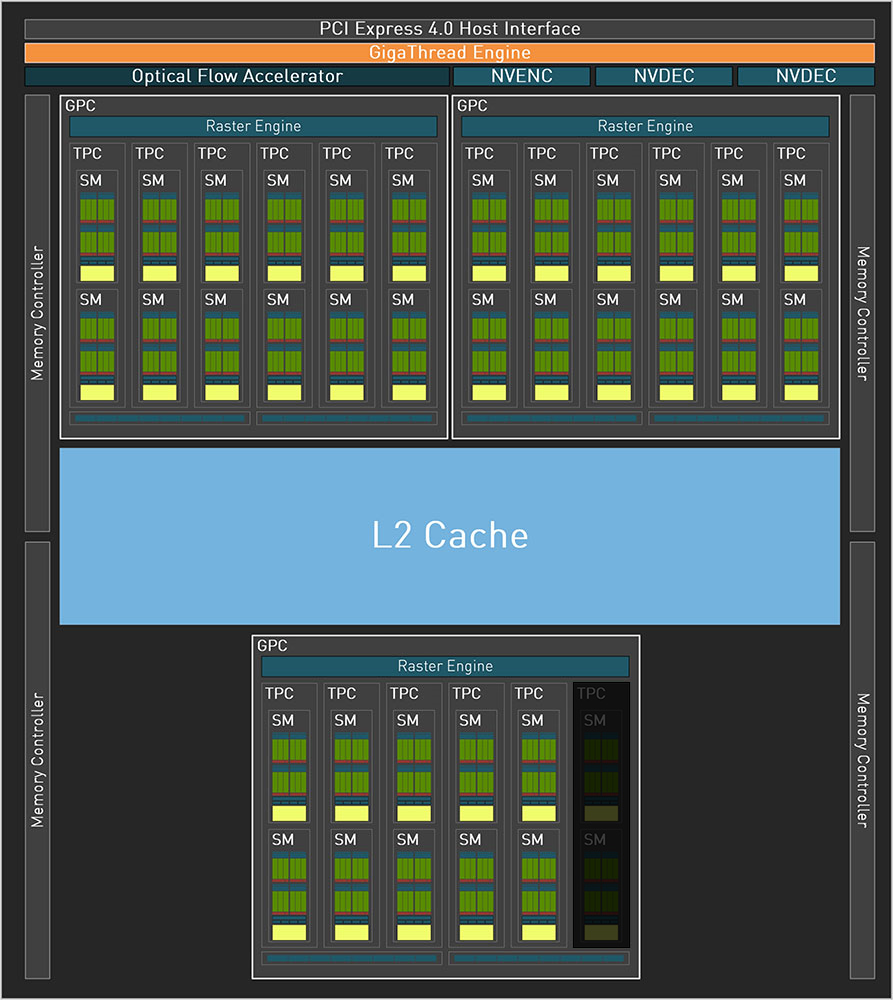This screenshot has height=1000, width=893.
Task: Select the NVENC block
Action: (522, 76)
